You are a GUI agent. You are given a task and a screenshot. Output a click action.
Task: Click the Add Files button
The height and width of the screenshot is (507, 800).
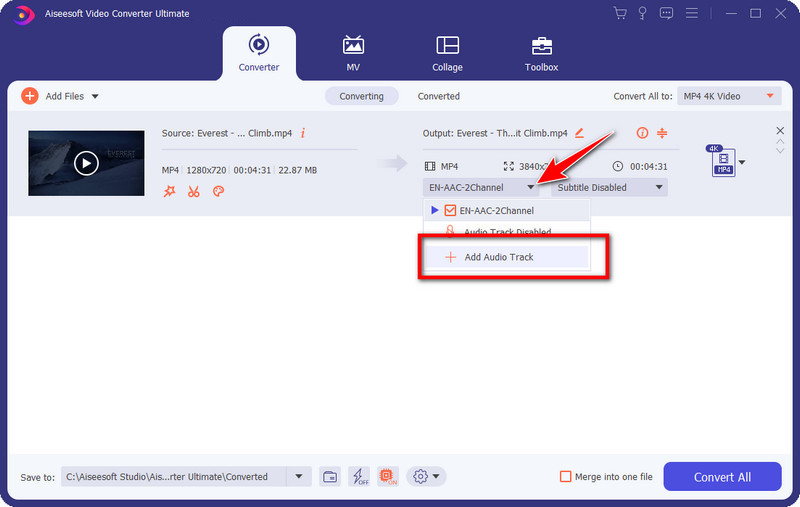pos(60,96)
